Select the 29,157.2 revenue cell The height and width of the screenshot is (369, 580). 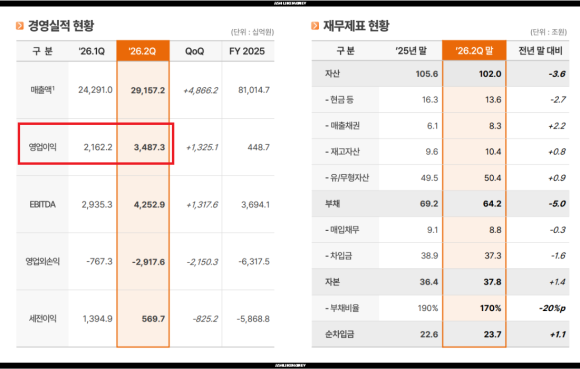pyautogui.click(x=148, y=90)
